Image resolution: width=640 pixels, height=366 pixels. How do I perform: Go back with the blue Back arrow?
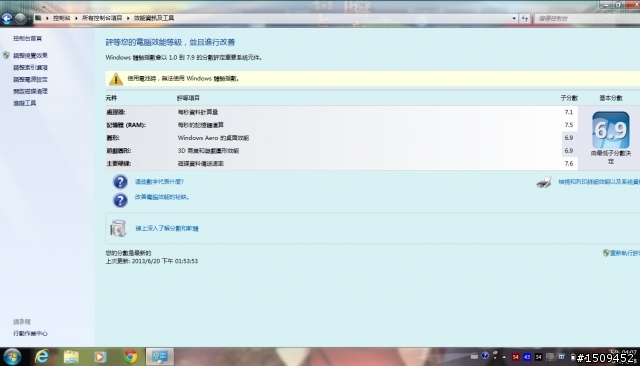[7, 18]
